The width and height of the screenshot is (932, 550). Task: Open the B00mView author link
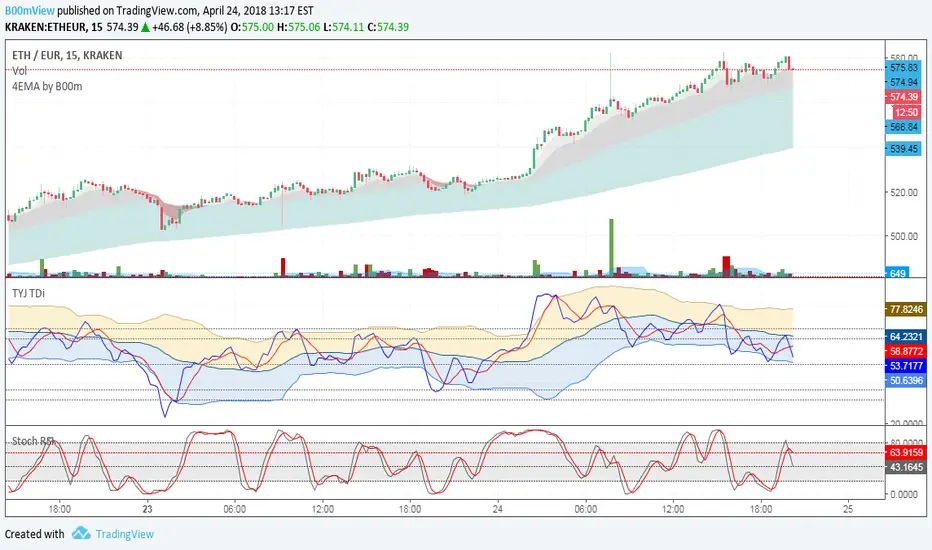[30, 11]
